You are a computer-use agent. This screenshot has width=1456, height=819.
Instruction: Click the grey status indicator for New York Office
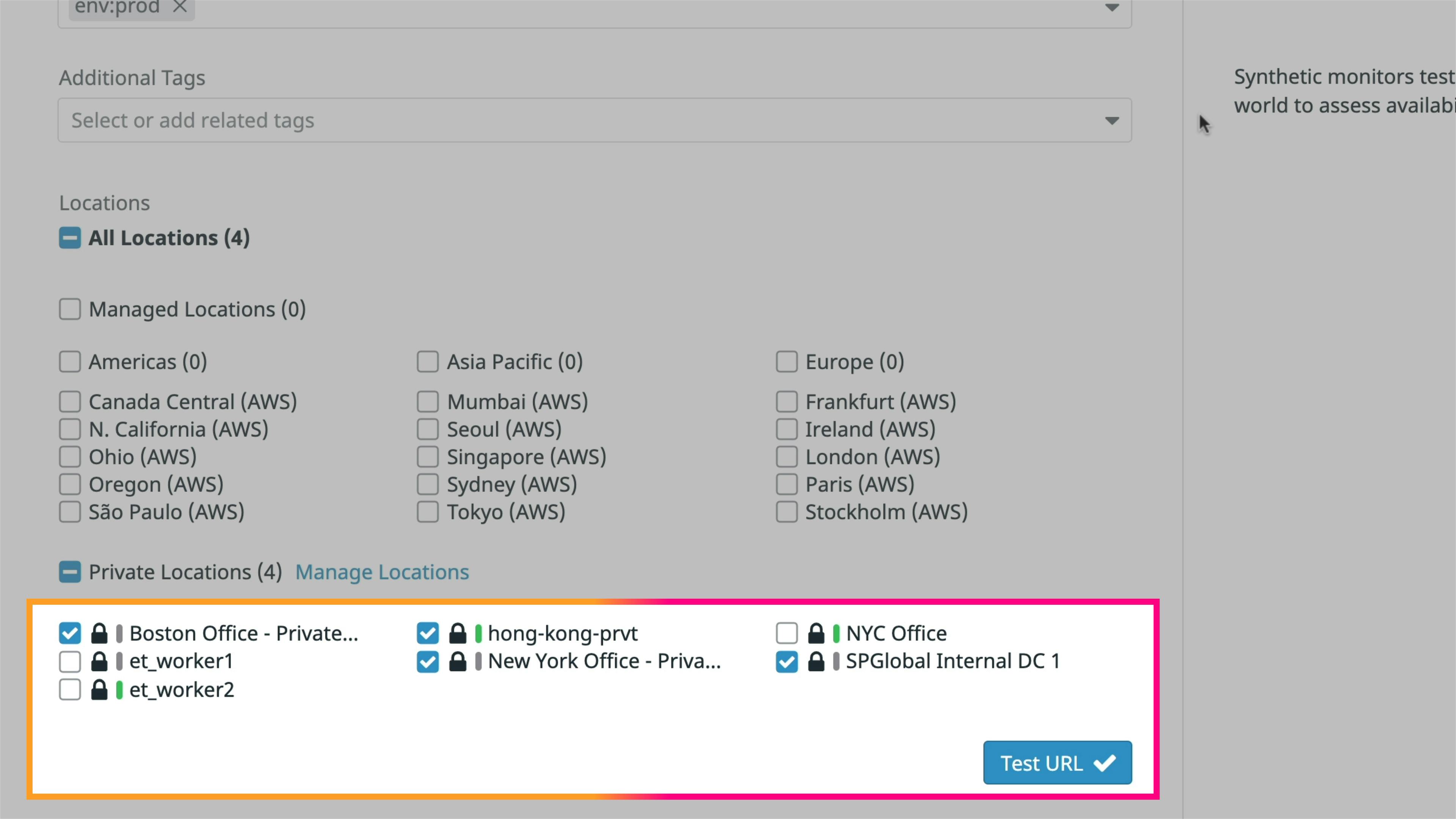478,661
